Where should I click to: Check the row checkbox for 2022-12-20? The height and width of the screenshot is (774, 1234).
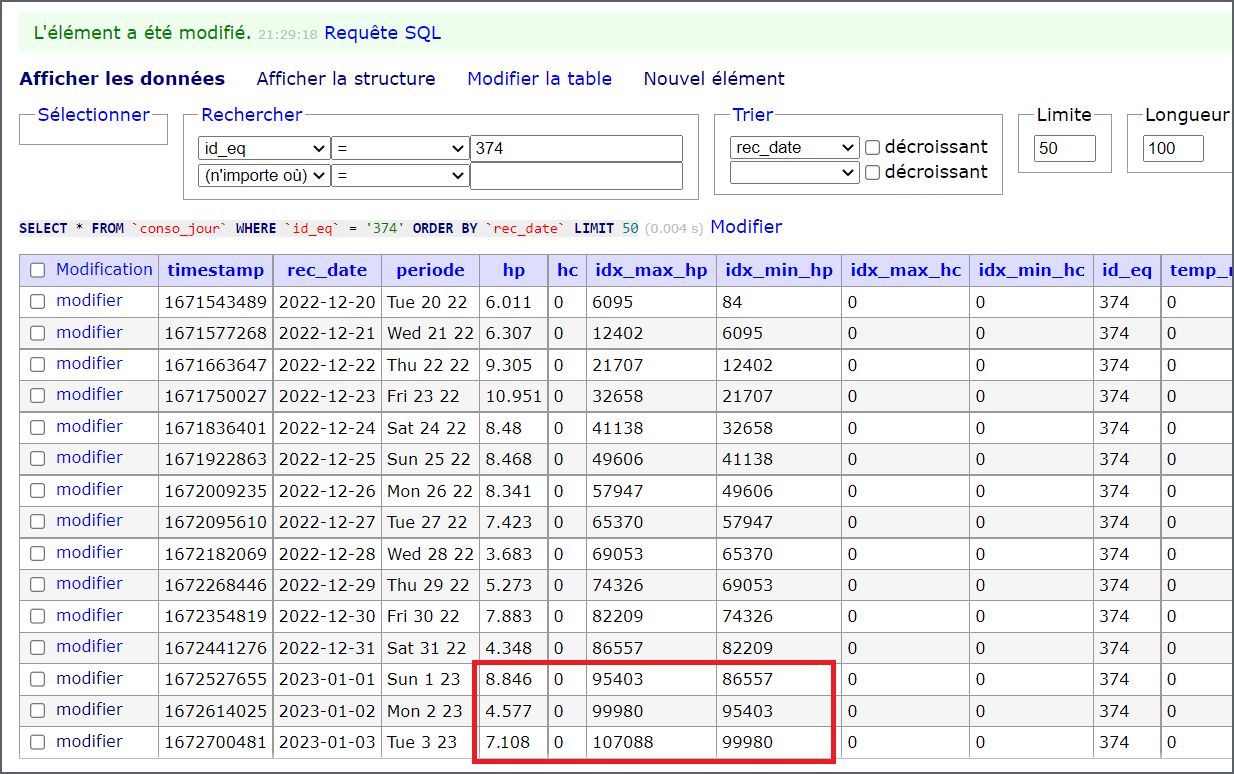tap(38, 302)
